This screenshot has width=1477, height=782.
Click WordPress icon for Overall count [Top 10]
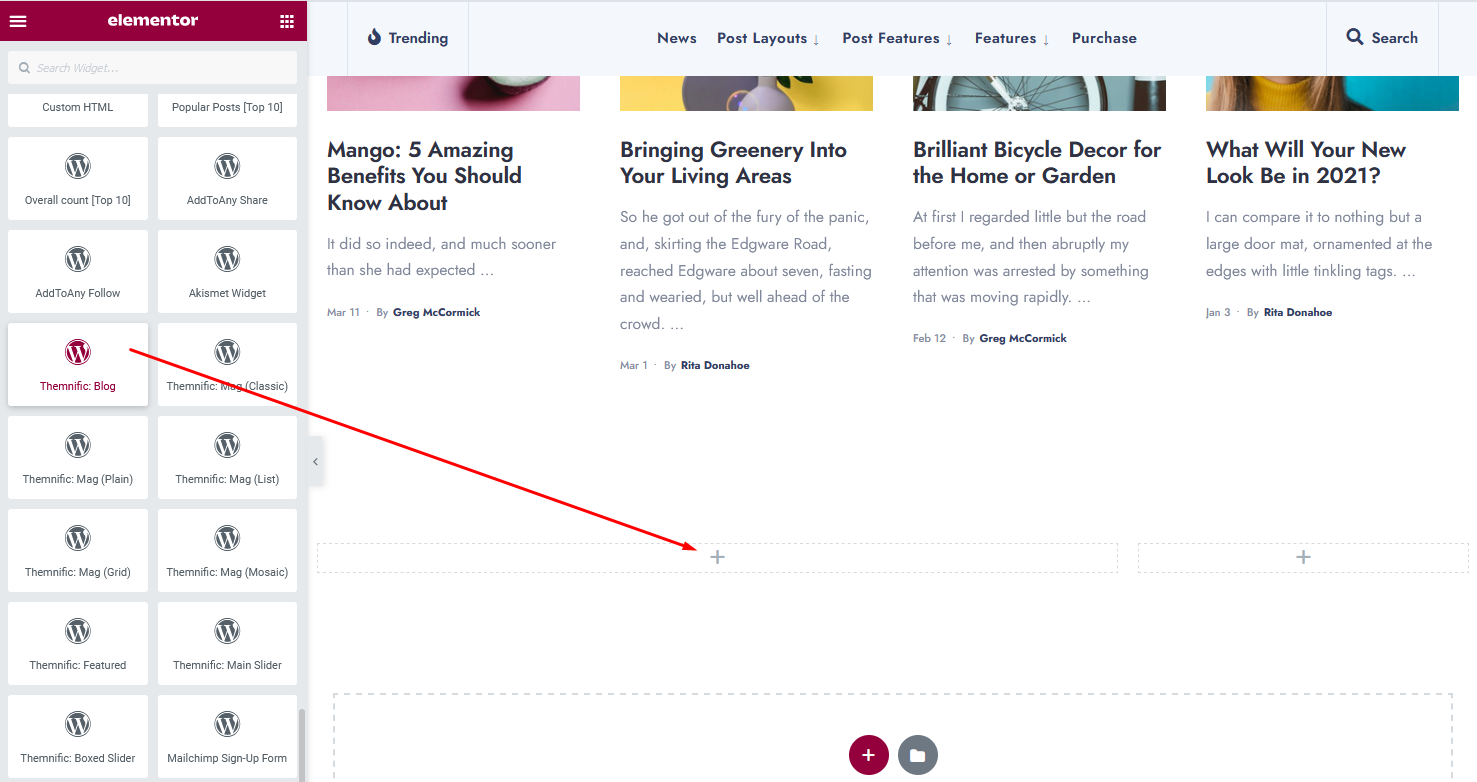[x=78, y=166]
